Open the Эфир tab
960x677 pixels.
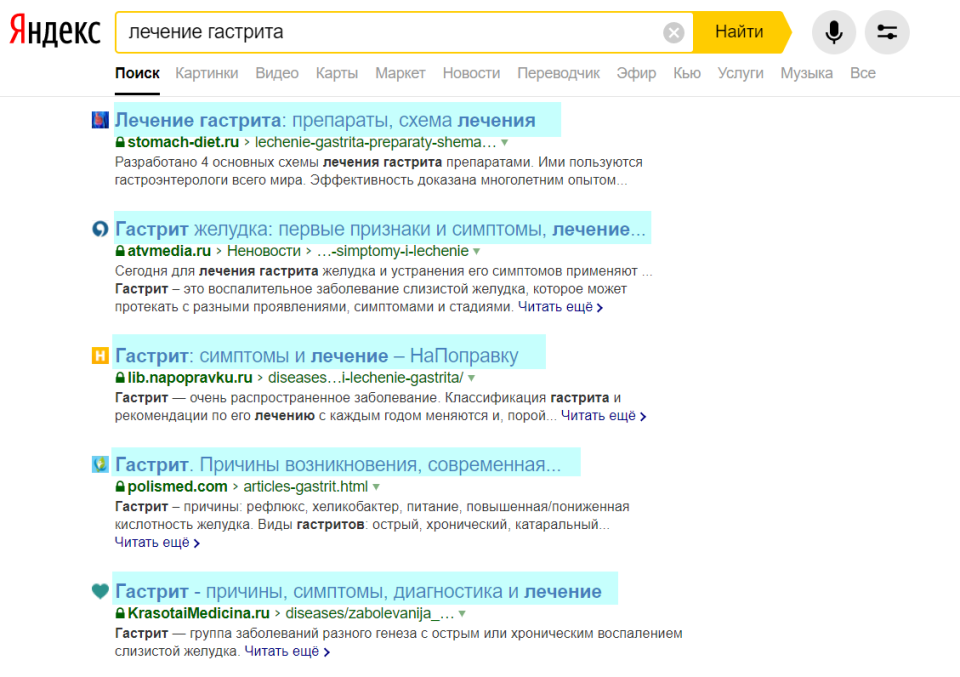[x=636, y=73]
